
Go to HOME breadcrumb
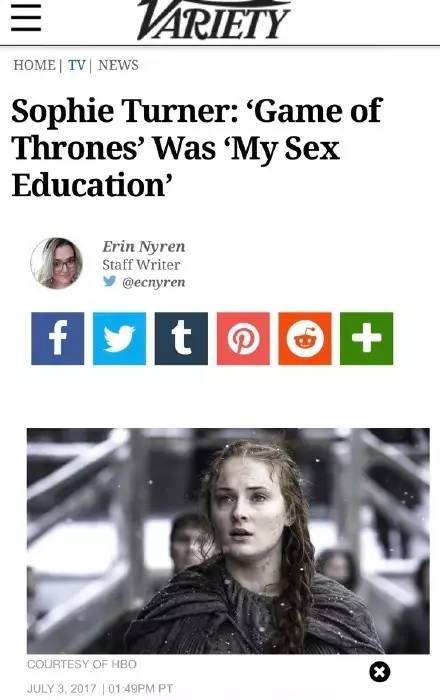coord(34,65)
